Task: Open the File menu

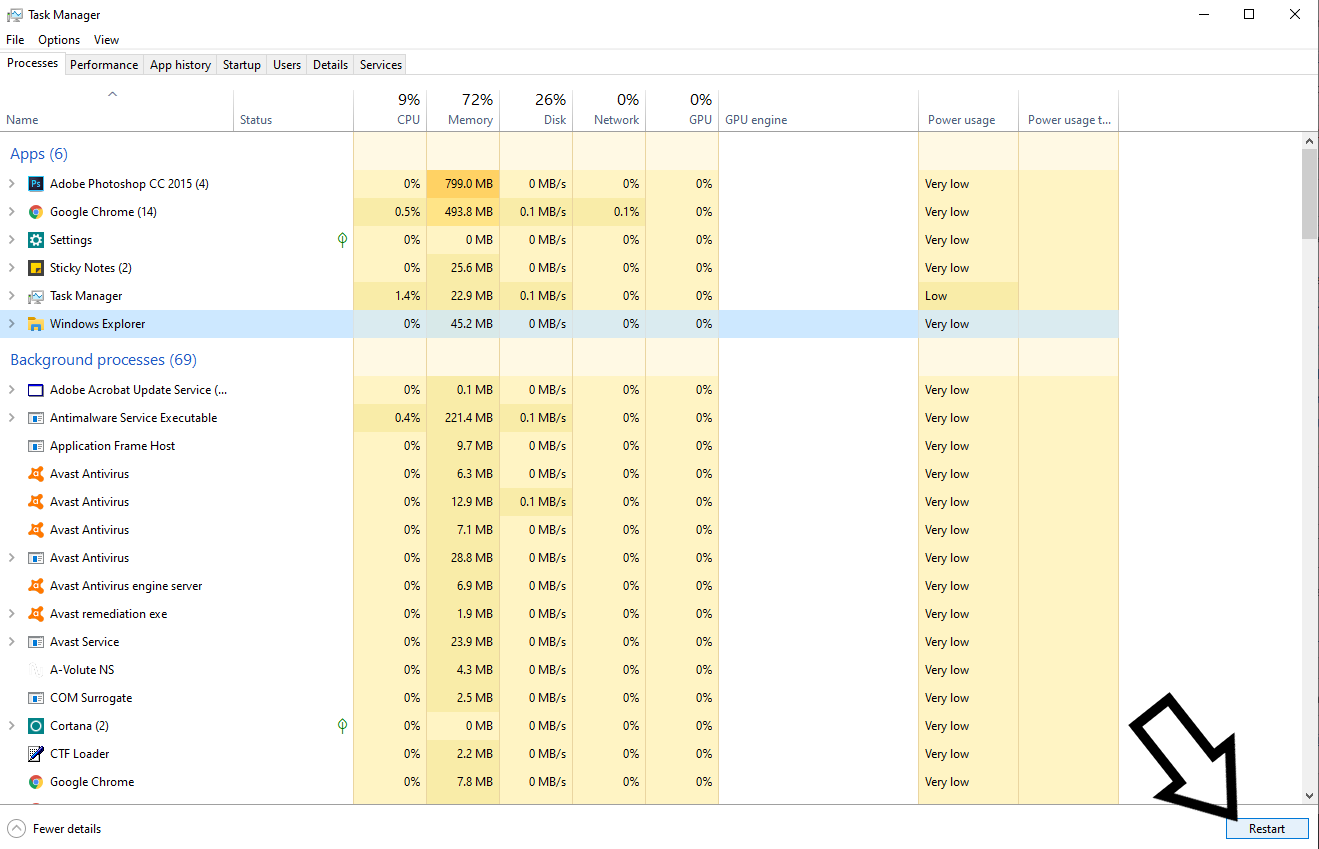Action: point(15,40)
